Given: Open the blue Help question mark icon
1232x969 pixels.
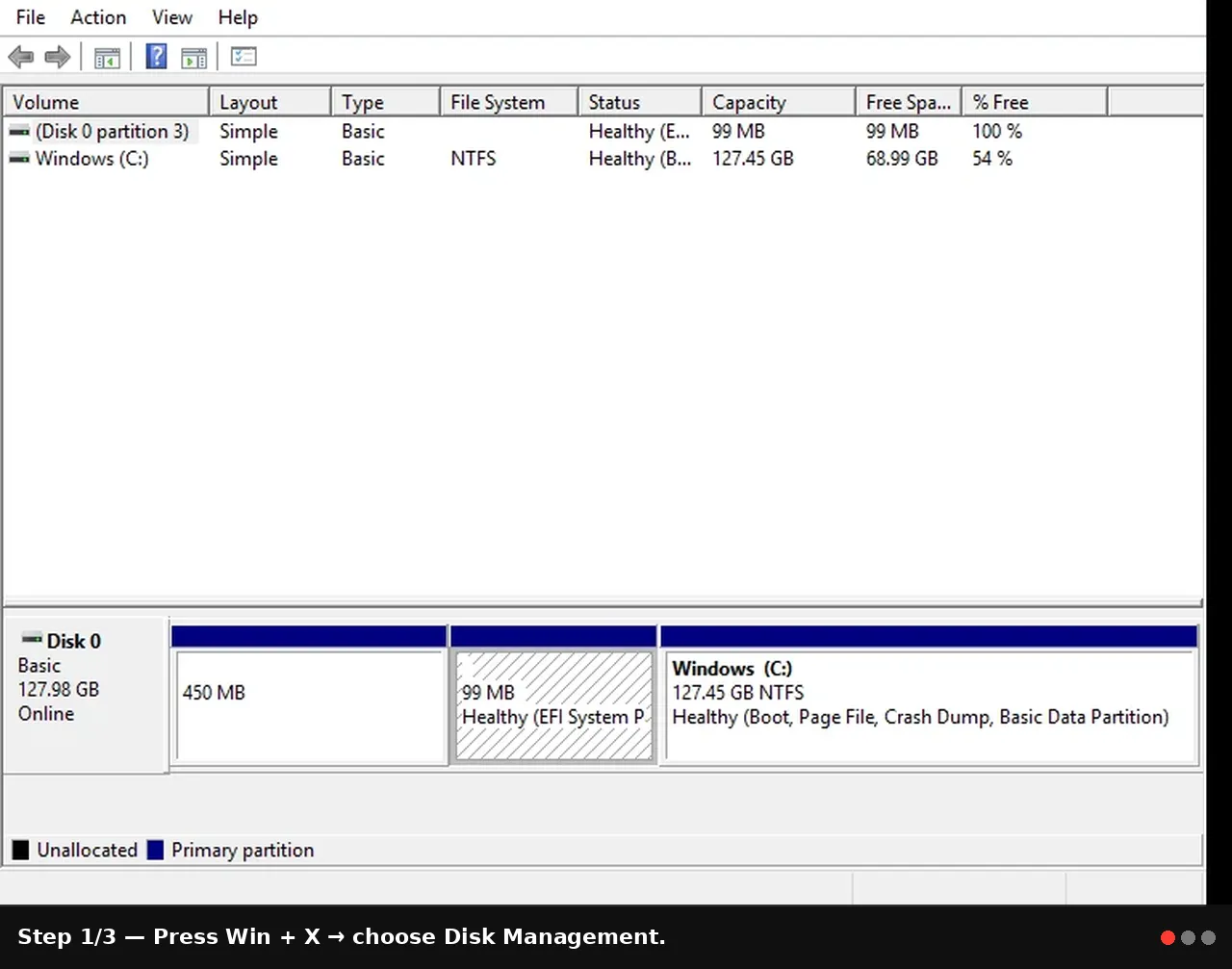Looking at the screenshot, I should (x=156, y=57).
